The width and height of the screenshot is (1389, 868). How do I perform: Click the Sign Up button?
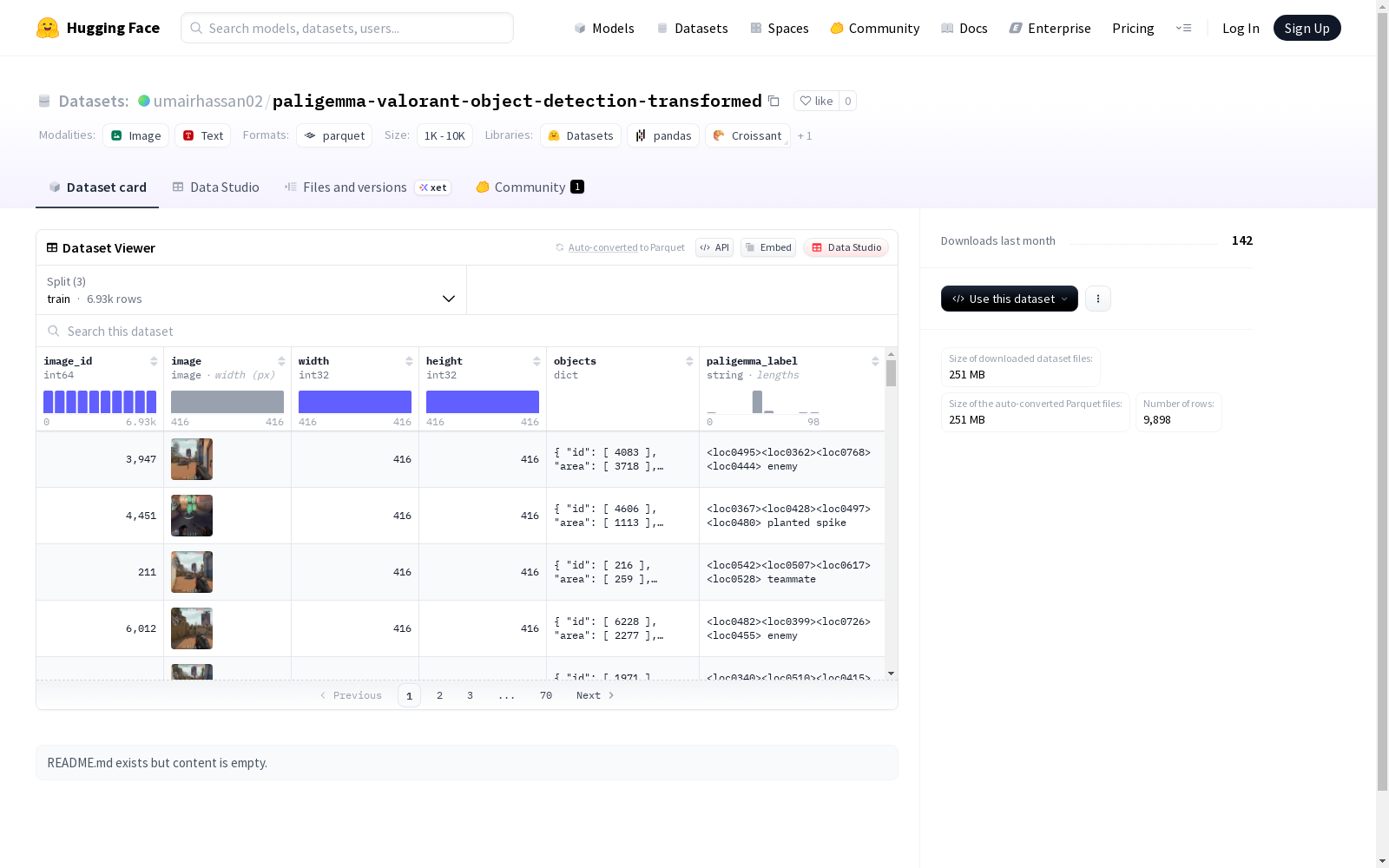click(1307, 28)
